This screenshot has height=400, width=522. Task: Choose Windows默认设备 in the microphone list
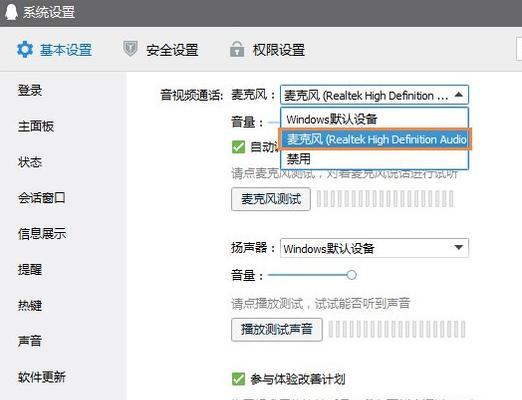tap(374, 119)
